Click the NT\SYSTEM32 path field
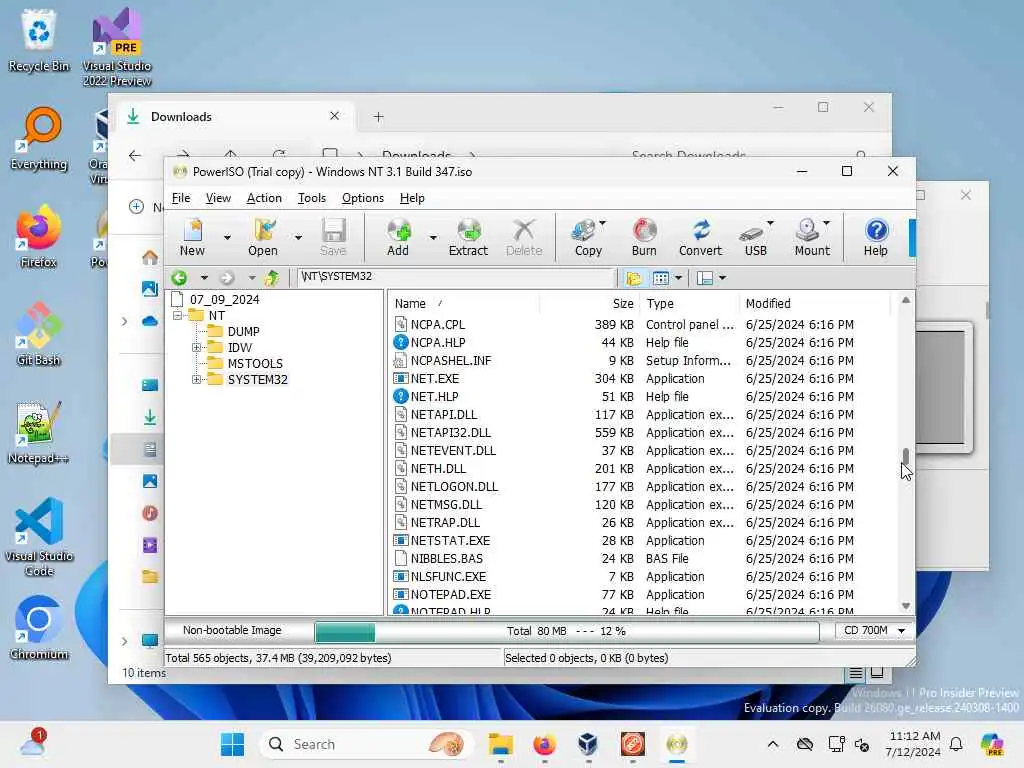The width and height of the screenshot is (1024, 768). [455, 277]
